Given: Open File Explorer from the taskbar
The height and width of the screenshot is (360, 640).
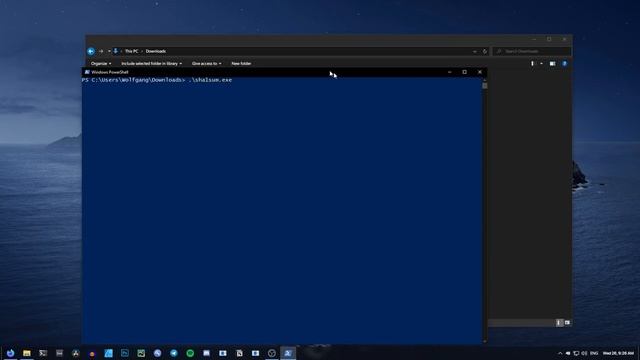Looking at the screenshot, I should pyautogui.click(x=27, y=353).
